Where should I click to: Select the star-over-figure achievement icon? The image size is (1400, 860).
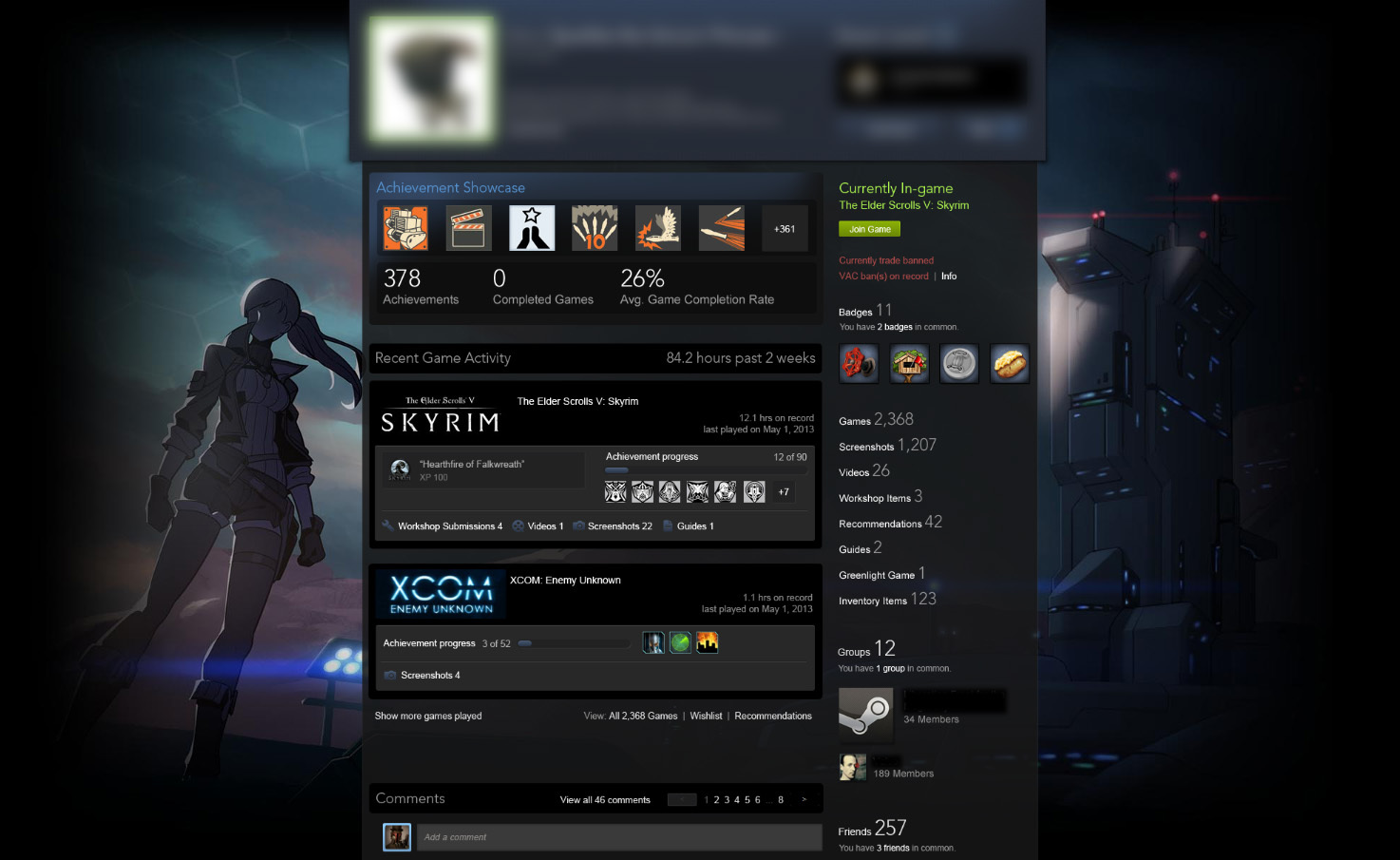point(532,228)
